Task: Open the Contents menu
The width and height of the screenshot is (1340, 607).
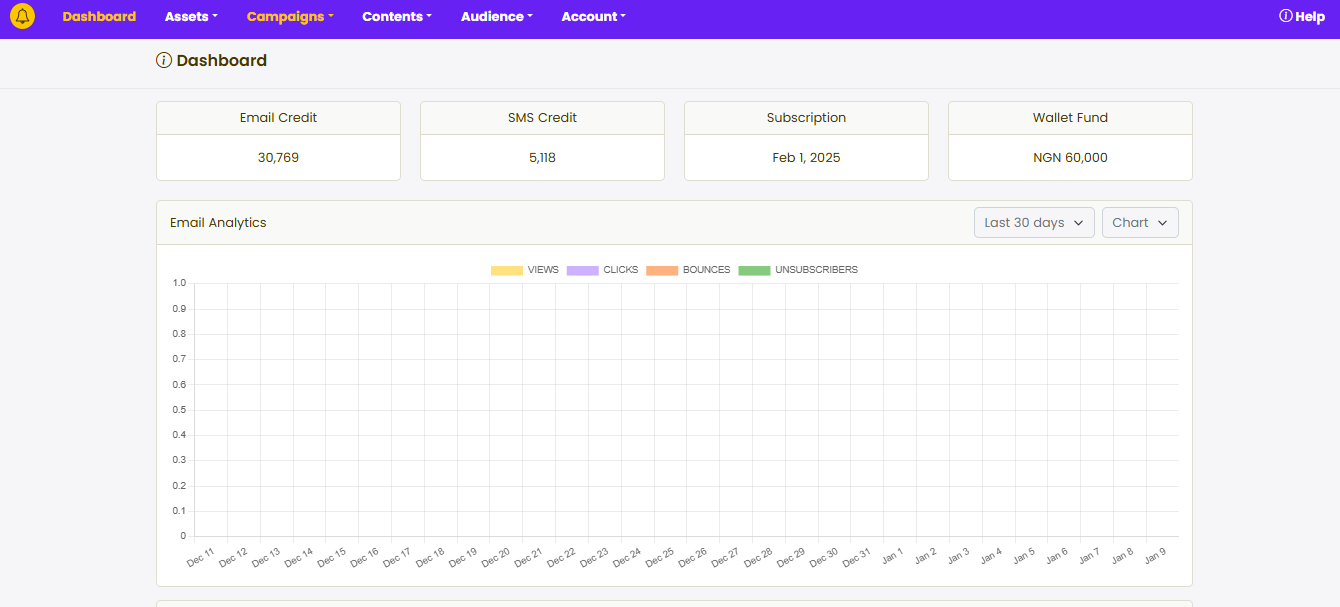Action: 396,16
